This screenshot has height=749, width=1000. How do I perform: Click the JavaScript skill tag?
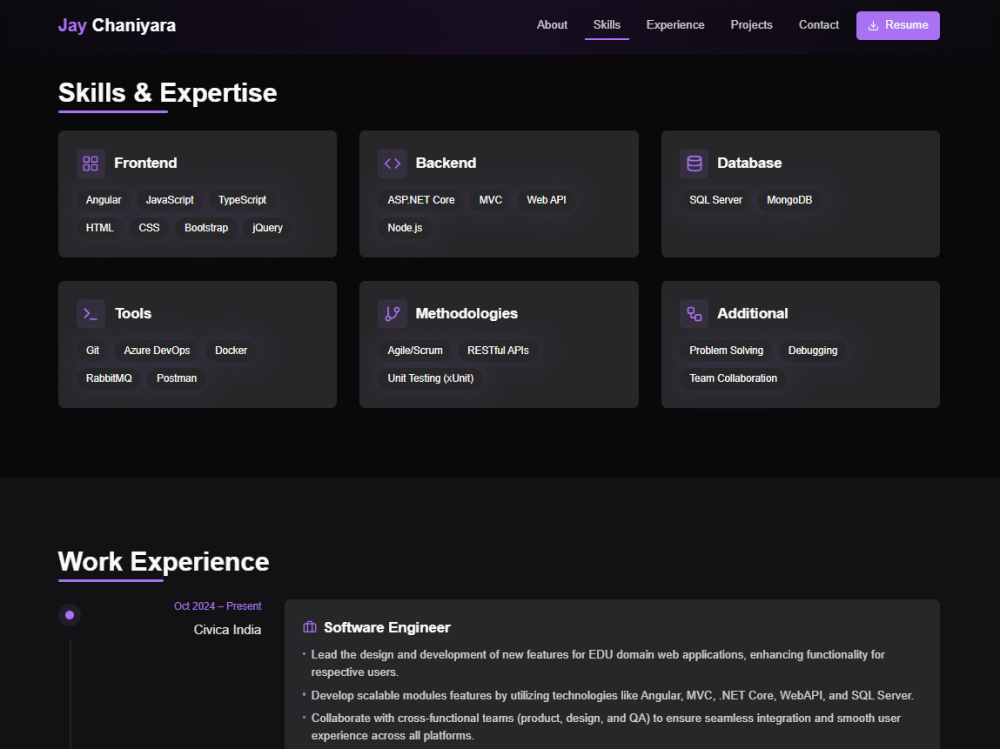[x=170, y=200]
